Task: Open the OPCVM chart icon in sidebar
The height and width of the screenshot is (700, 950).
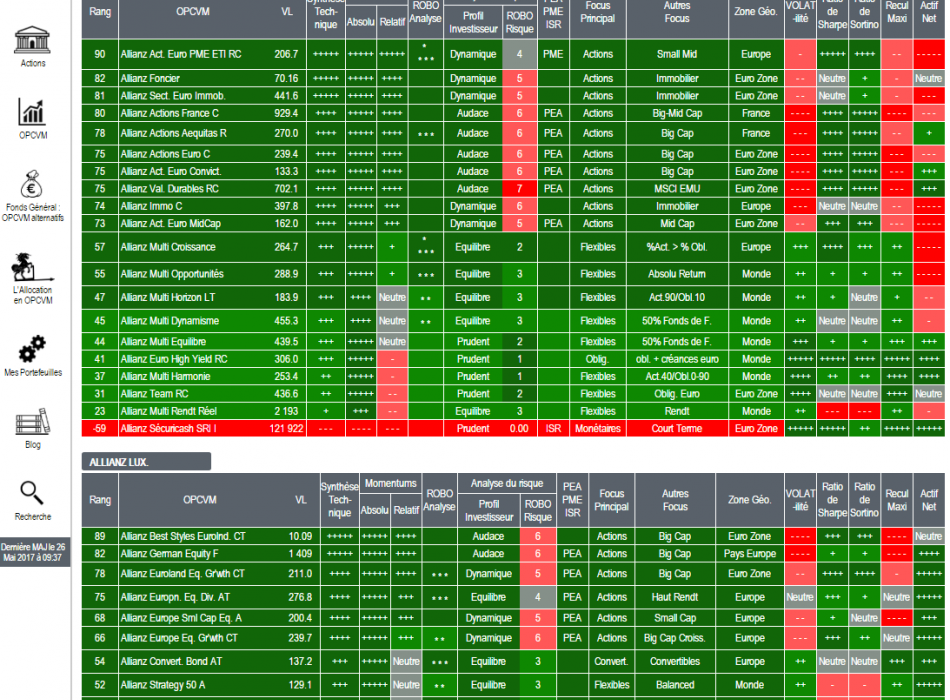Action: pos(33,112)
